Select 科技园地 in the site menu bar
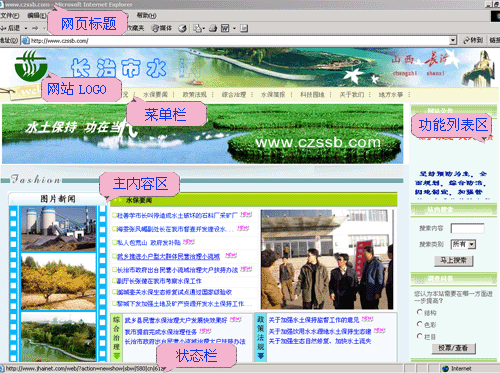This screenshot has height=373, width=500. coord(312,95)
